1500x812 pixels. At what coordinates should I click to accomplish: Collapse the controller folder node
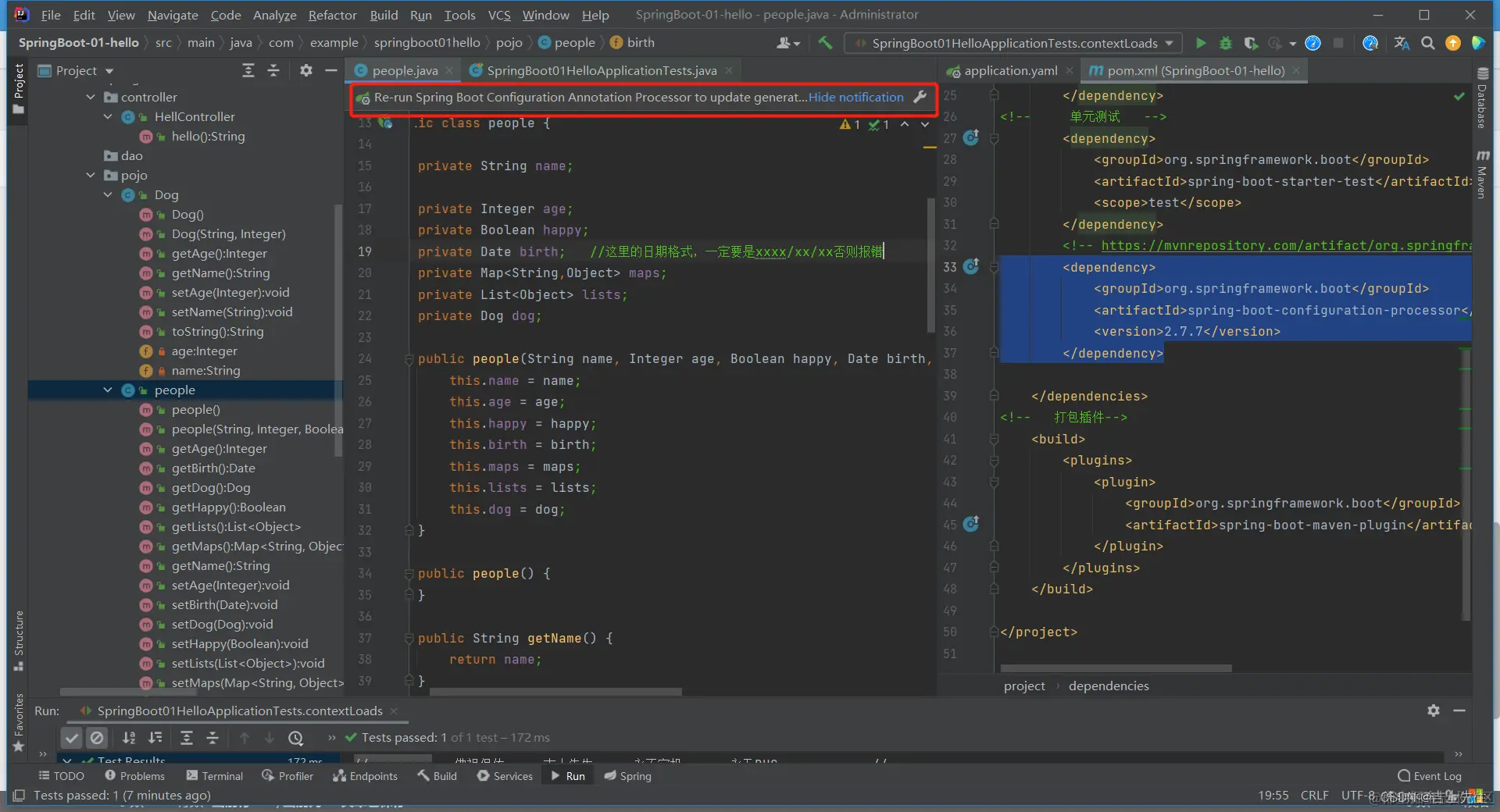(91, 98)
